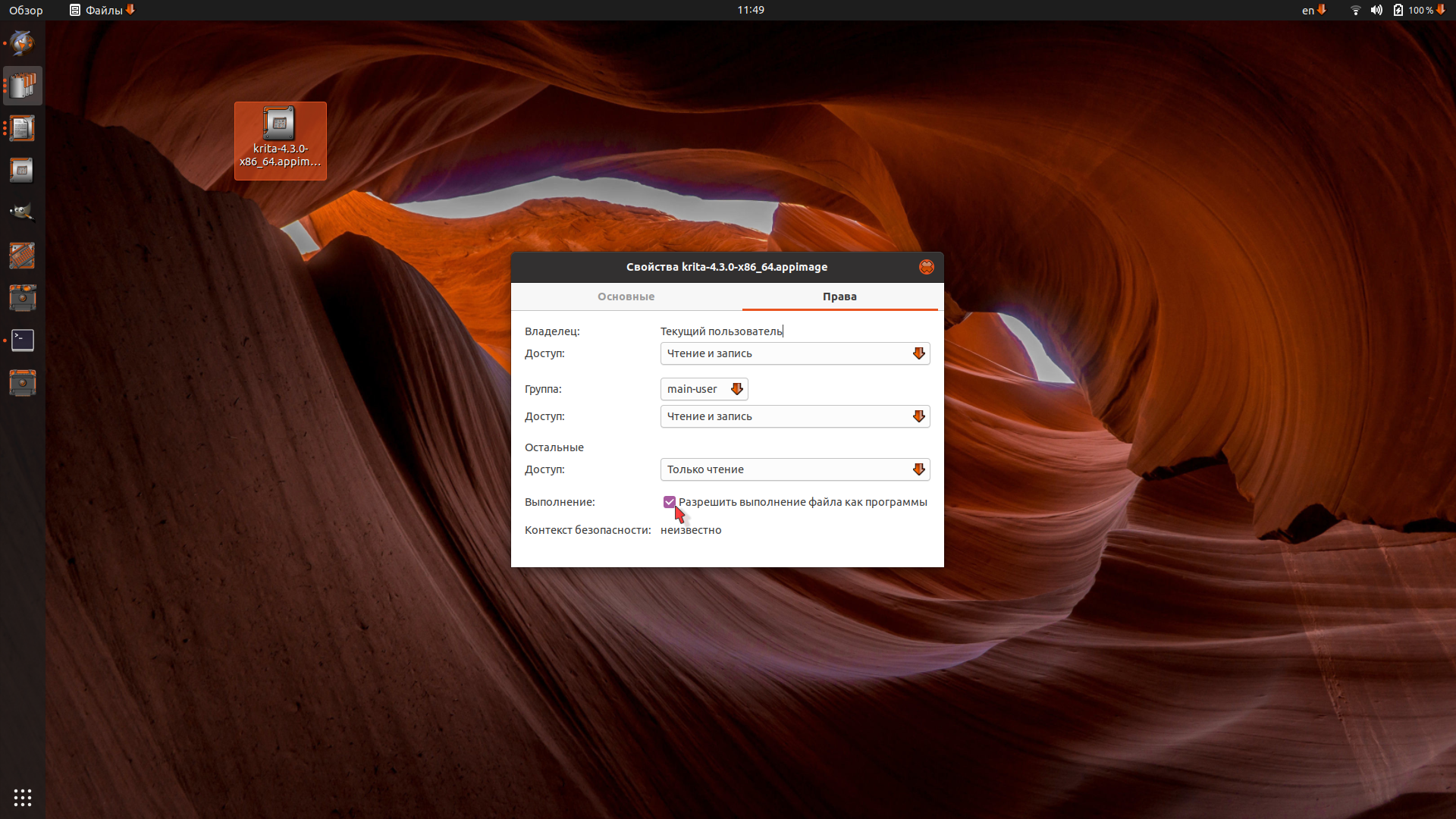
Task: Toggle allow executing file as program checkbox
Action: (670, 502)
